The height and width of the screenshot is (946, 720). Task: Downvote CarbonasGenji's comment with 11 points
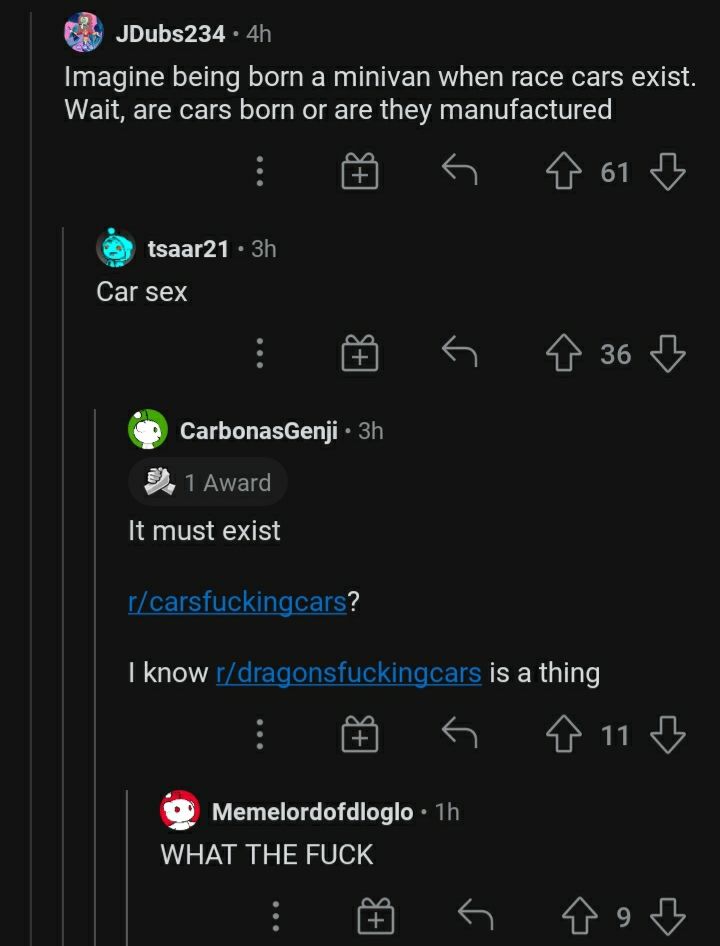[667, 736]
